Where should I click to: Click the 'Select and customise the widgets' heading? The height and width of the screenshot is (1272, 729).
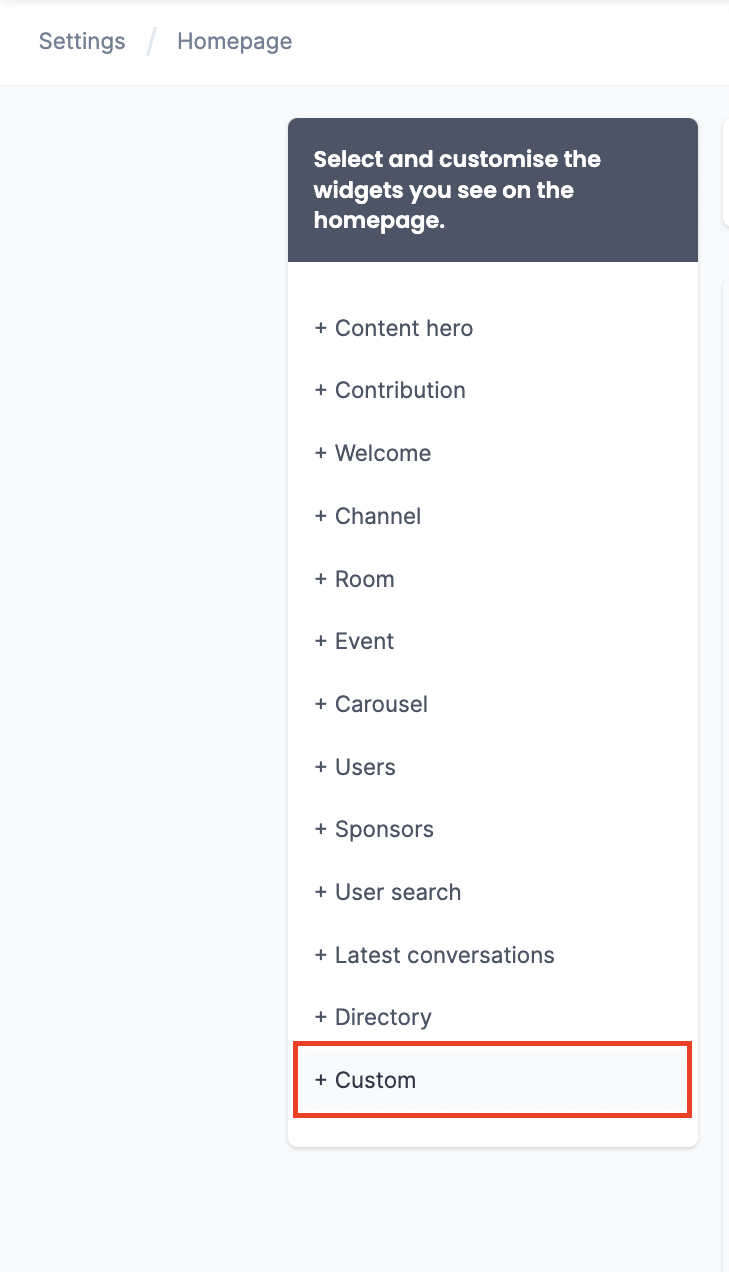pyautogui.click(x=457, y=190)
